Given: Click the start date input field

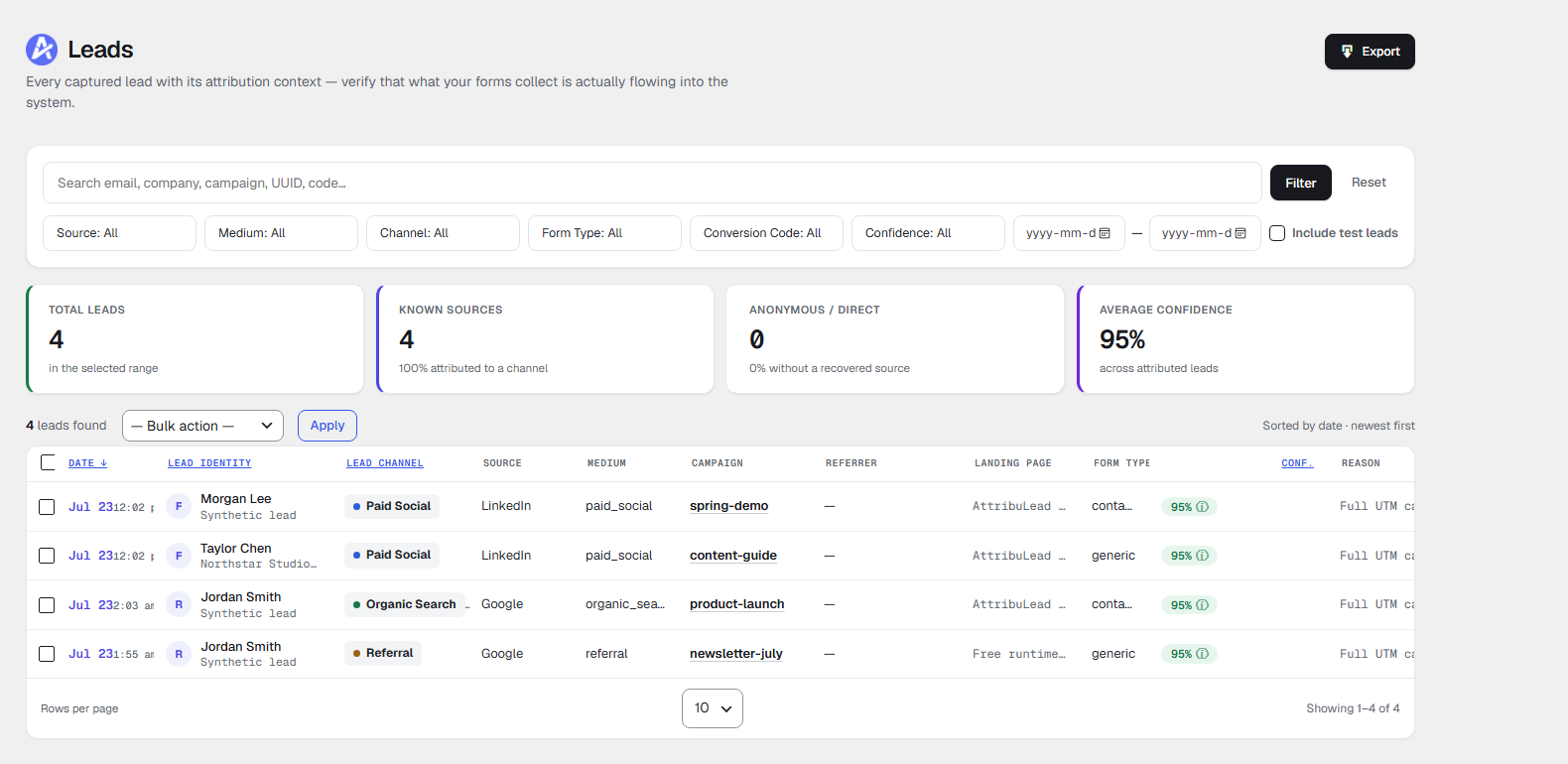Looking at the screenshot, I should (x=1069, y=233).
